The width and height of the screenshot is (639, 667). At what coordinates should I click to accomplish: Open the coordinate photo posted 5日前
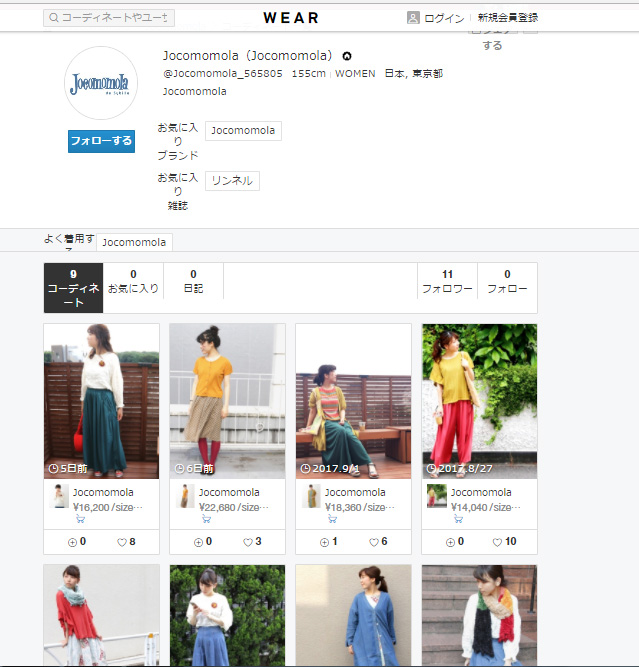coord(101,401)
